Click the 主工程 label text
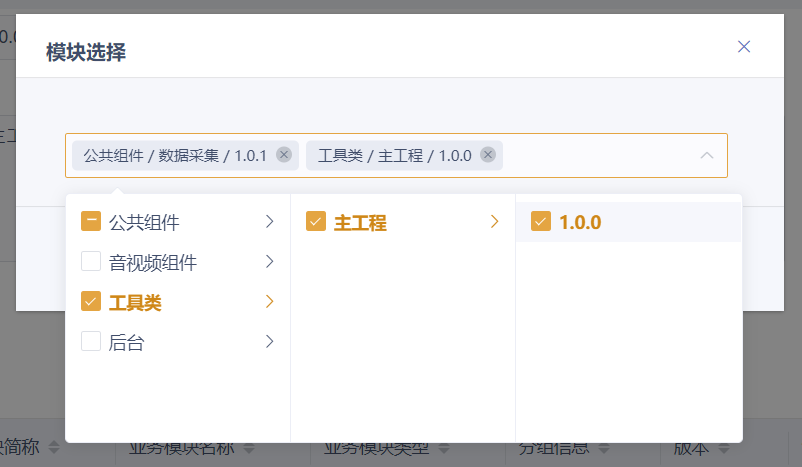 click(359, 223)
